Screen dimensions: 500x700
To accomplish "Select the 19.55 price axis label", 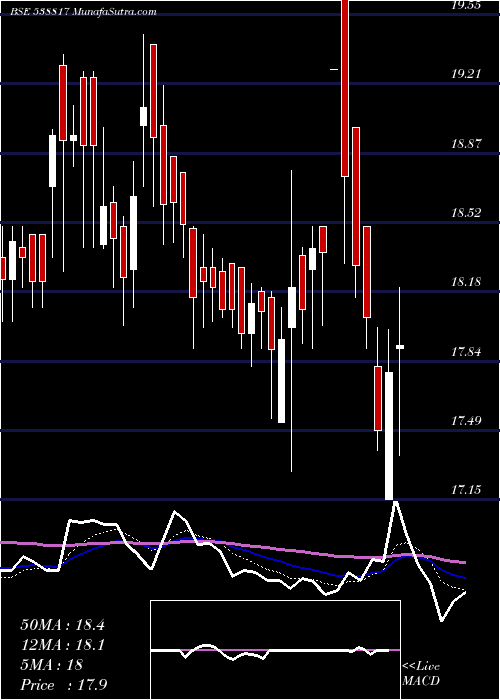I will pyautogui.click(x=466, y=5).
